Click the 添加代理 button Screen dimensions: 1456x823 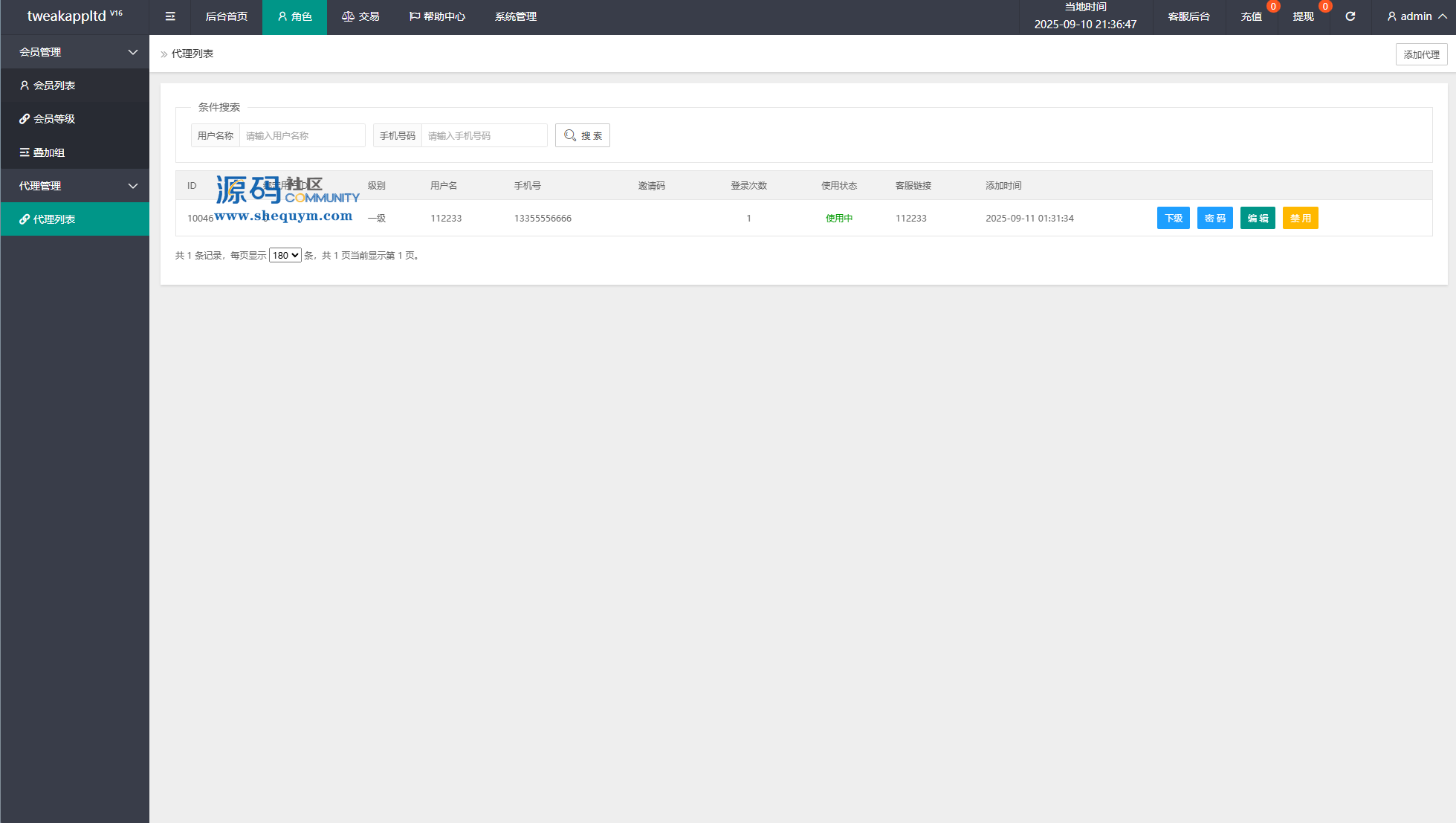(x=1421, y=54)
